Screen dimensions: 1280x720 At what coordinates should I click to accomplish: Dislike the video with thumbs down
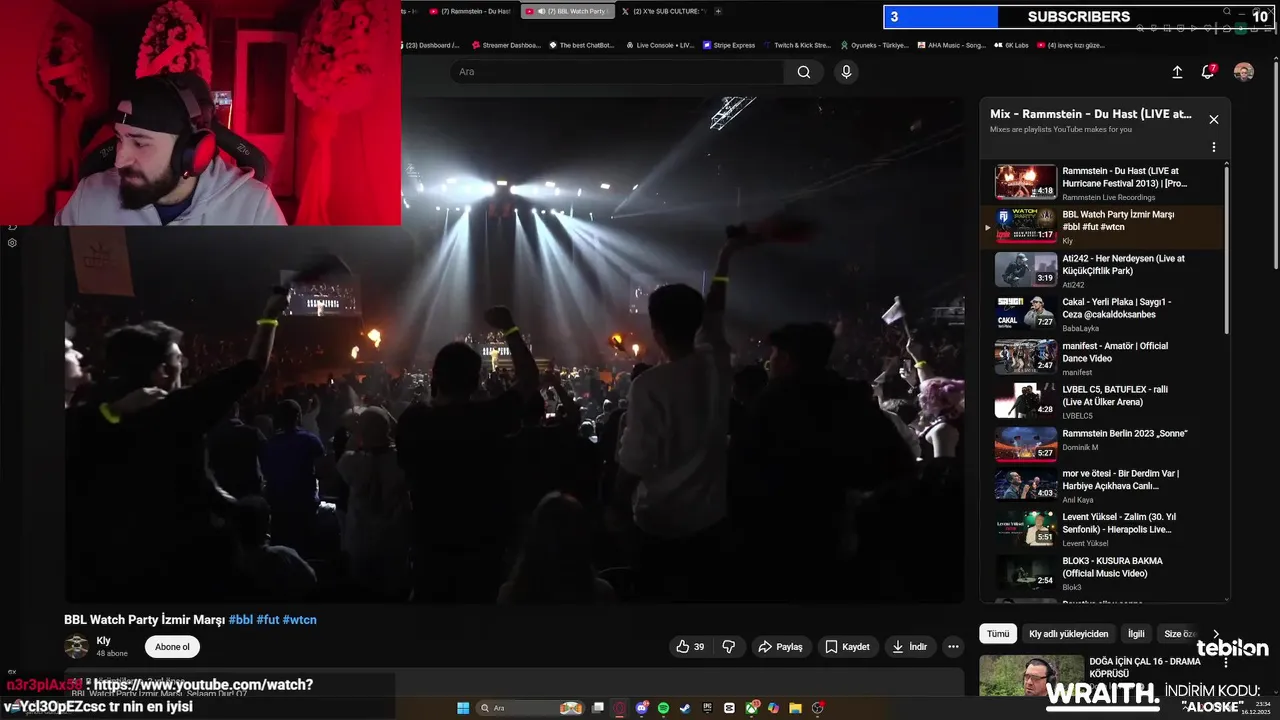729,647
